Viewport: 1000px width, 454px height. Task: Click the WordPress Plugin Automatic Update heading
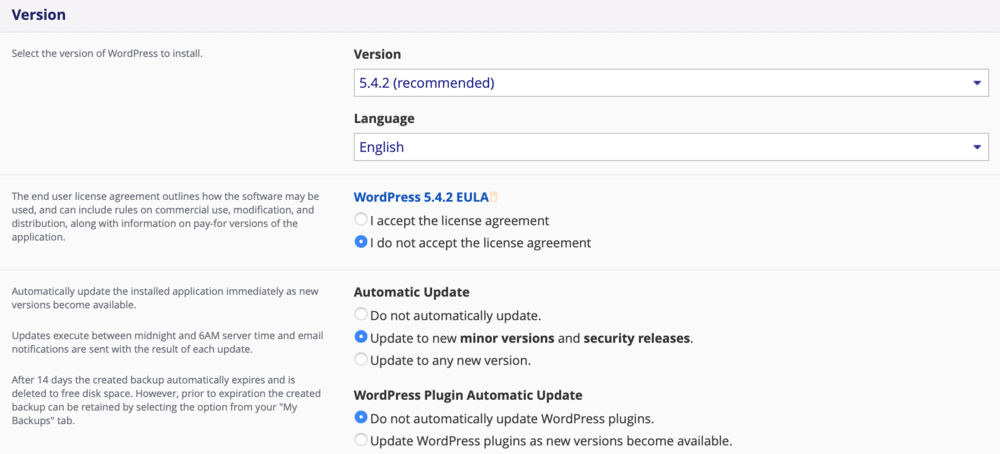[468, 395]
